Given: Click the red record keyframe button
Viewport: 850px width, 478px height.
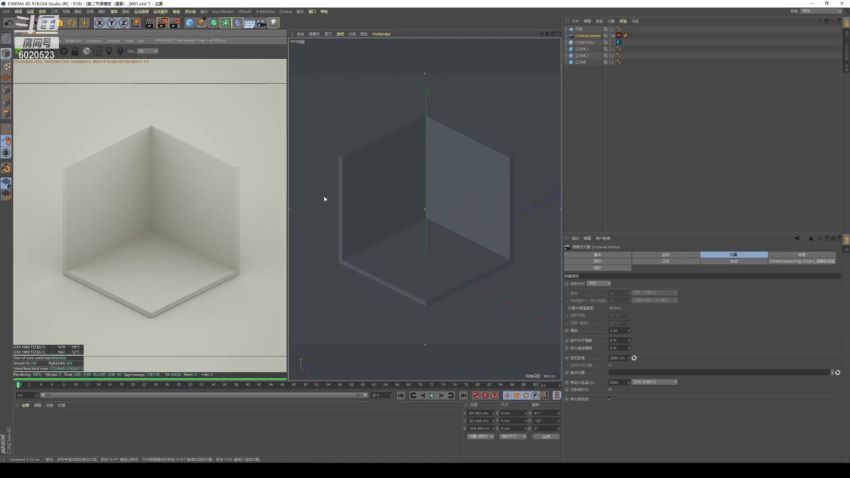Looking at the screenshot, I should (x=476, y=395).
